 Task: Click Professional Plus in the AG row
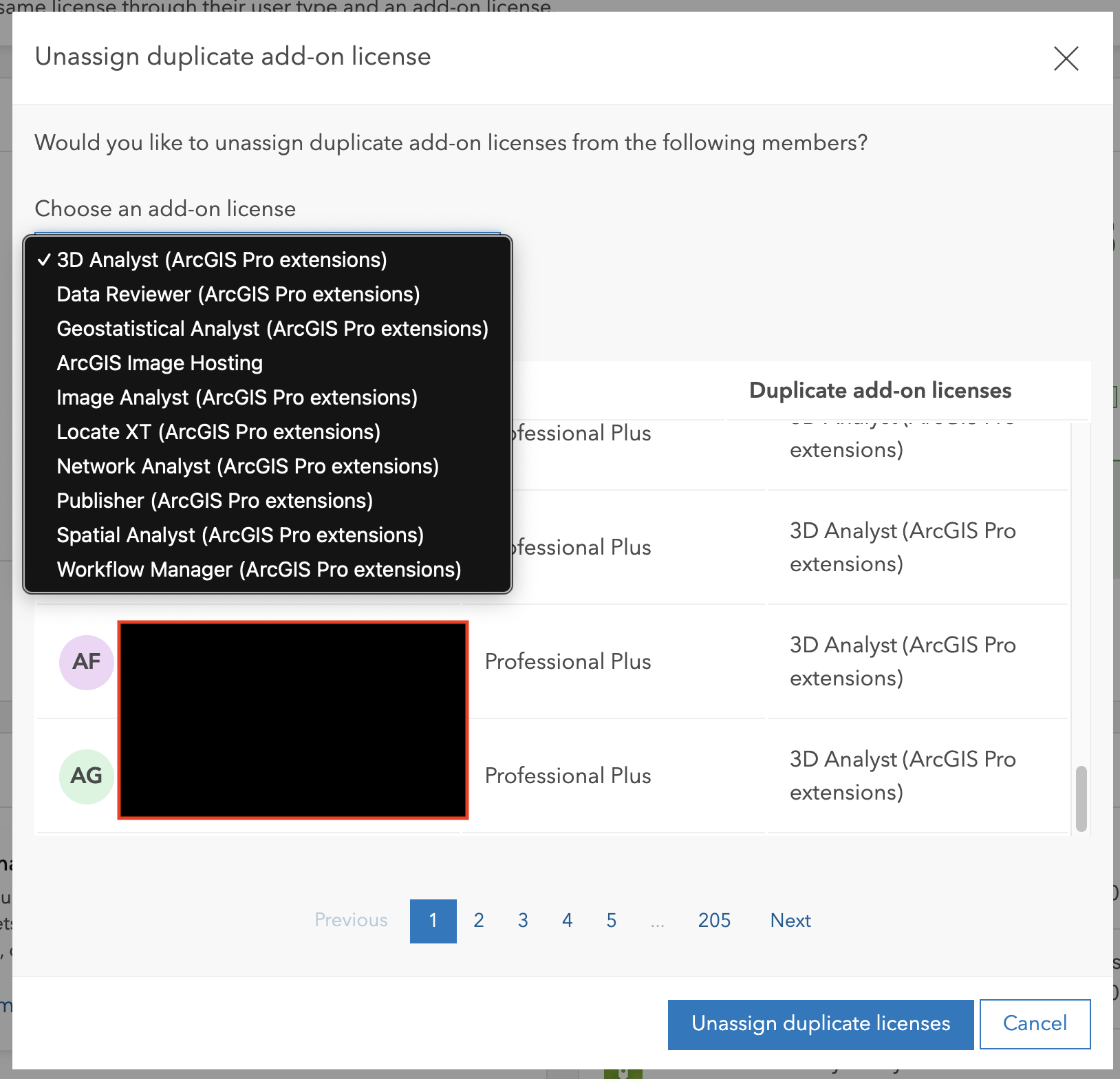click(568, 776)
